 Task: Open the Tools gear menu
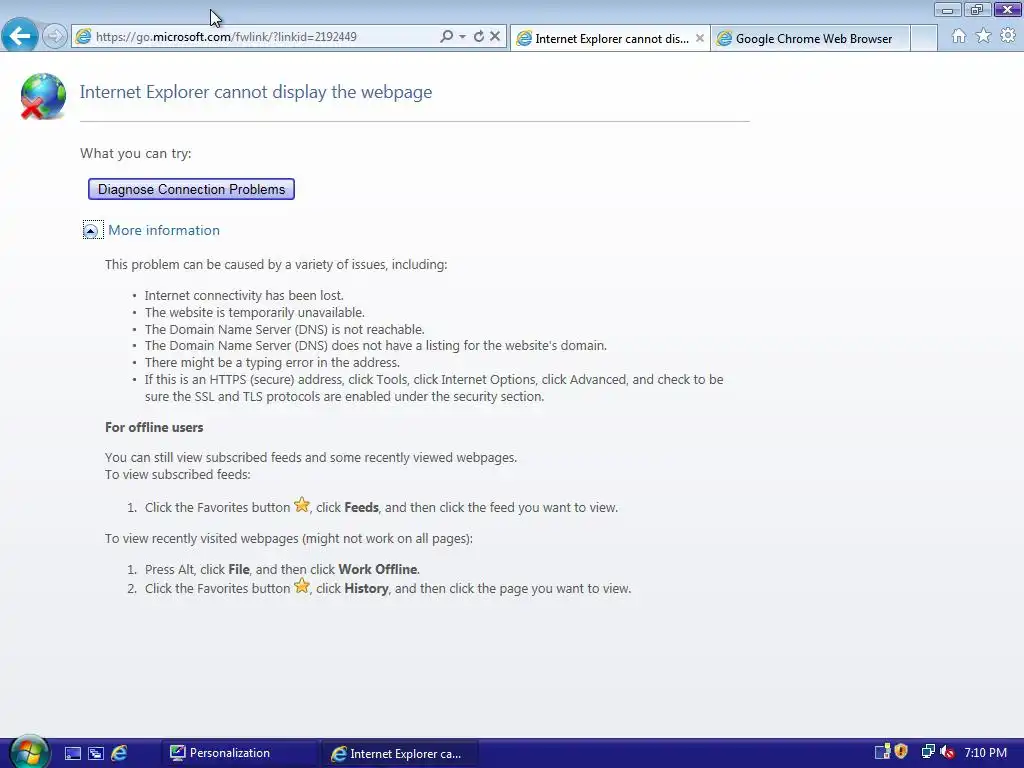pyautogui.click(x=1008, y=36)
